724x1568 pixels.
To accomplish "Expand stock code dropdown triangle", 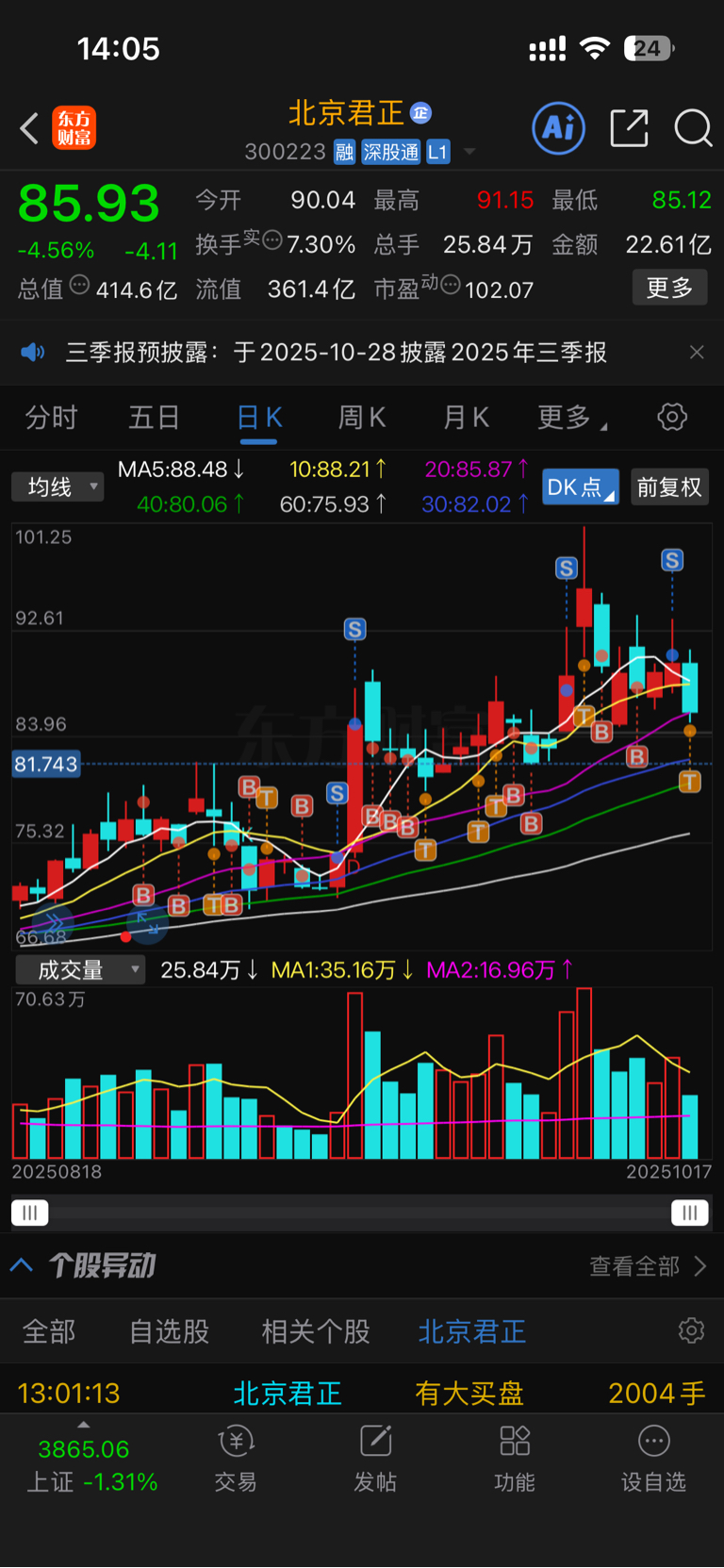I will click(x=469, y=152).
